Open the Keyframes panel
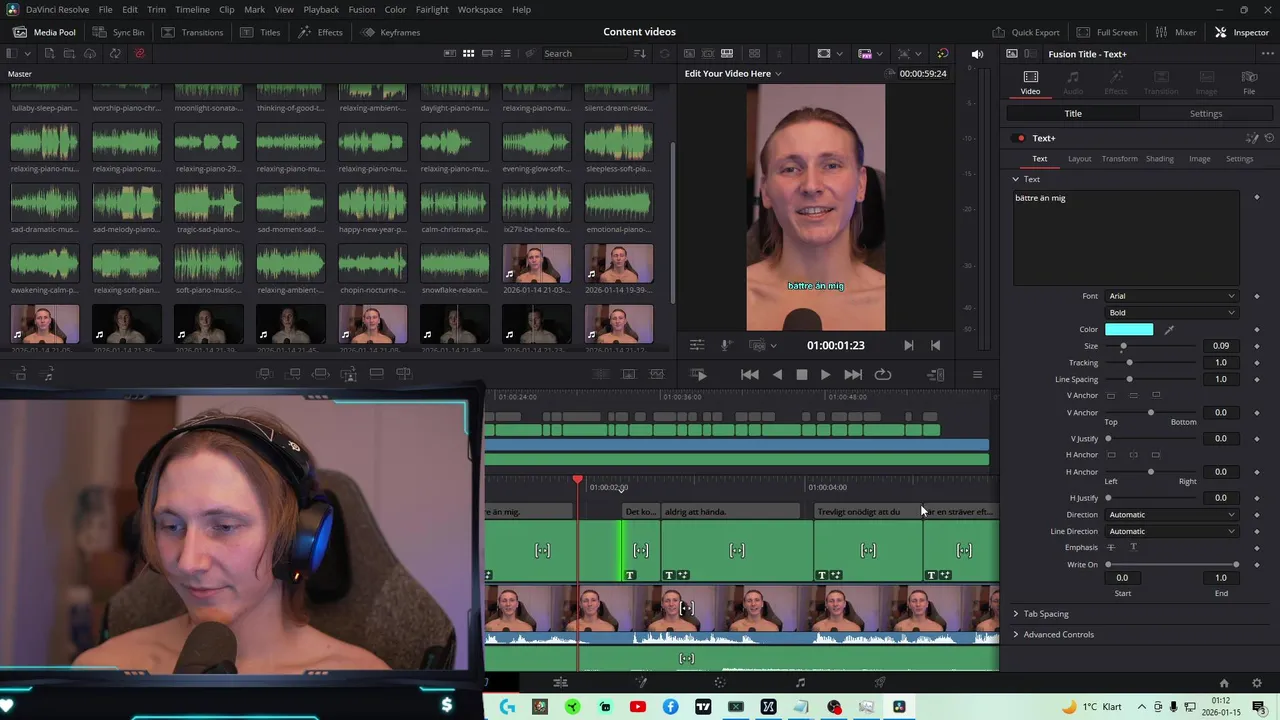The width and height of the screenshot is (1280, 720). click(391, 32)
